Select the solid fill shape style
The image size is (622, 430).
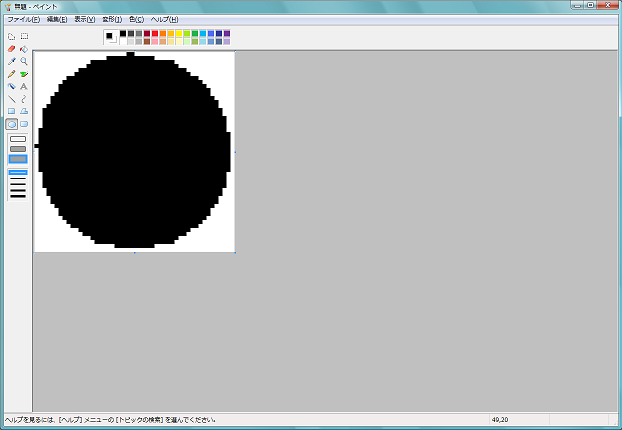coord(18,159)
